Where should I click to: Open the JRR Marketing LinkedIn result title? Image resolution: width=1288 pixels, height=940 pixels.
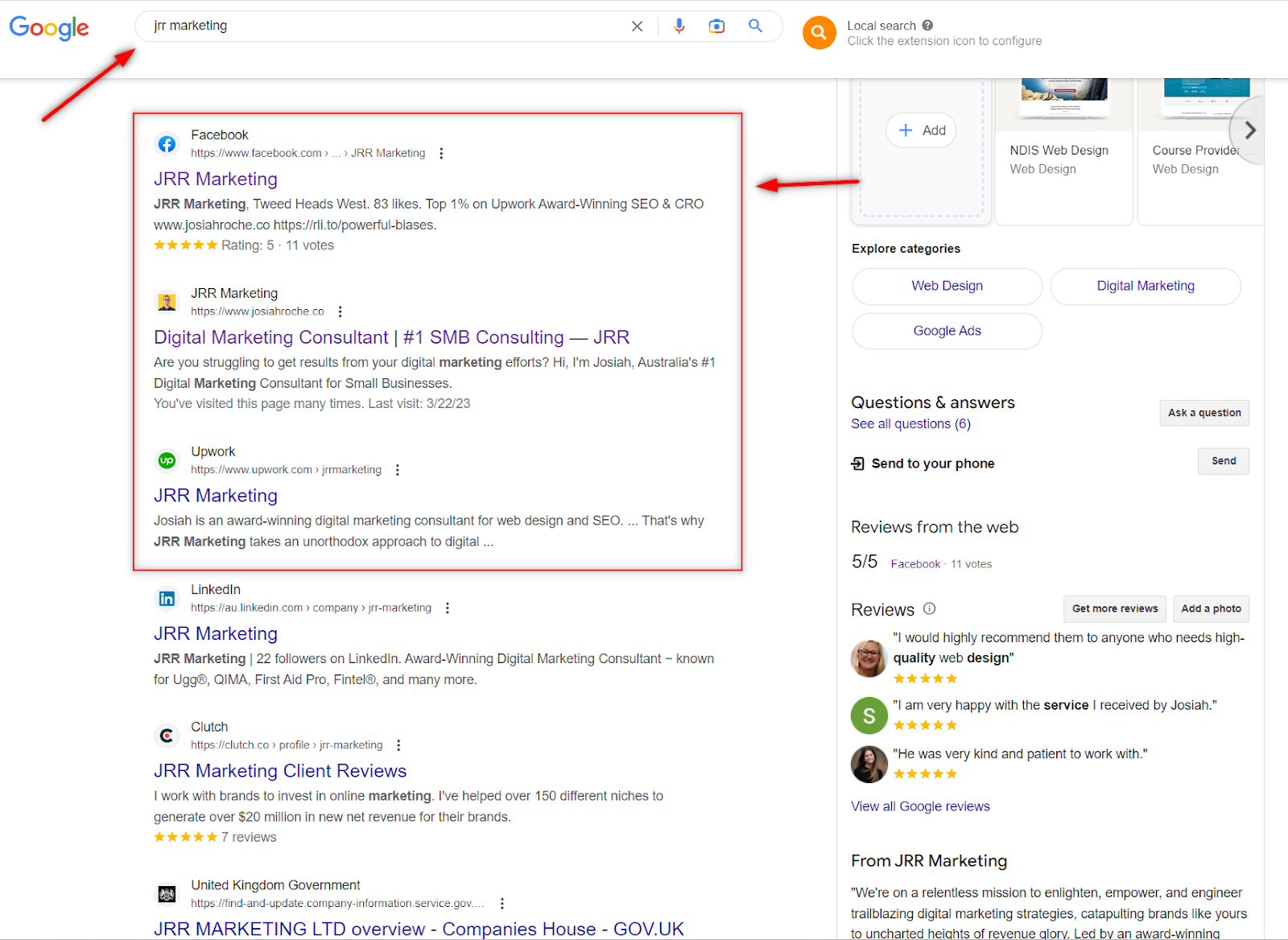216,633
